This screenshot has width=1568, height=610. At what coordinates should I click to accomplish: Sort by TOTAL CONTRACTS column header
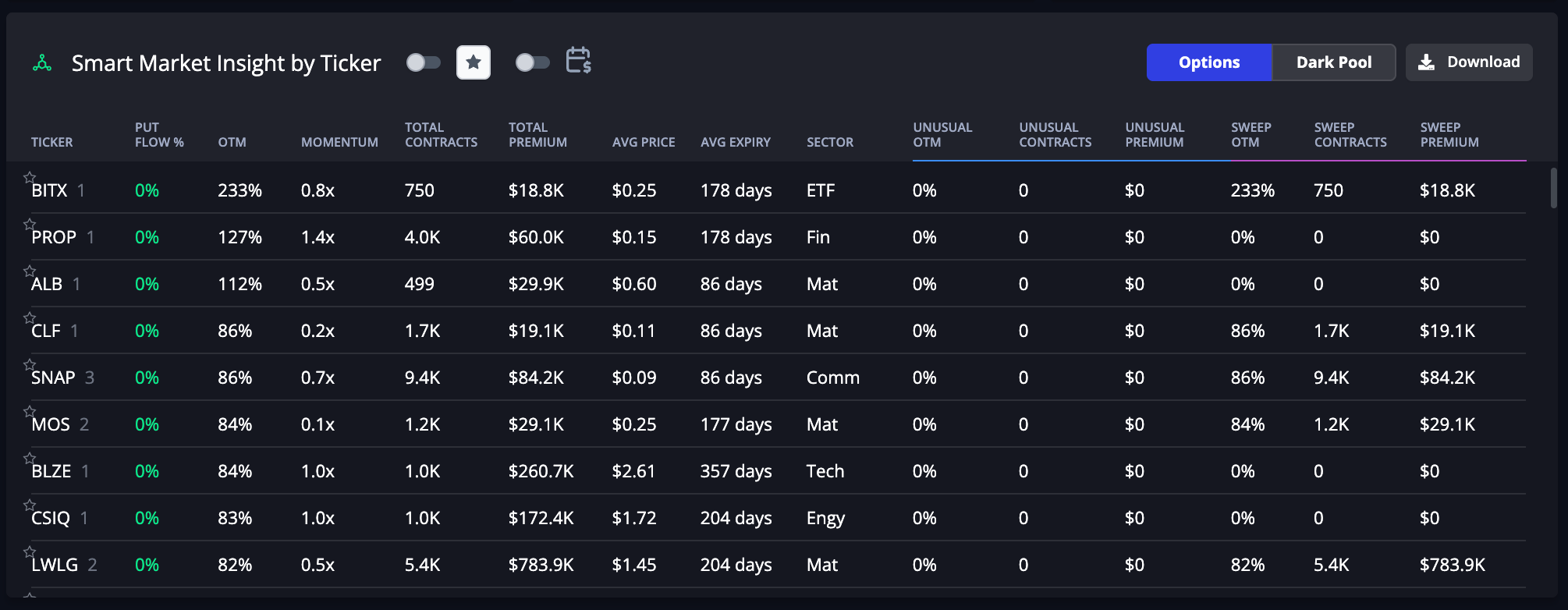pos(441,135)
